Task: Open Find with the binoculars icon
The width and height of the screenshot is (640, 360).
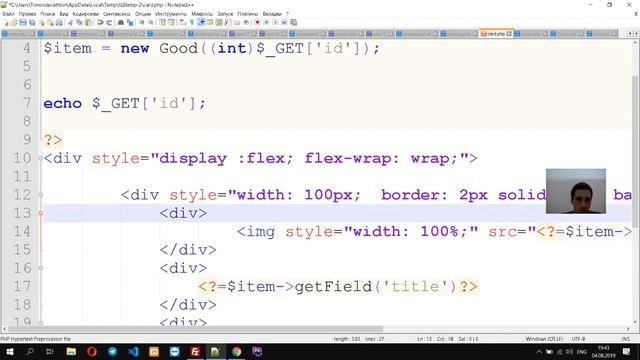Action: point(121,23)
